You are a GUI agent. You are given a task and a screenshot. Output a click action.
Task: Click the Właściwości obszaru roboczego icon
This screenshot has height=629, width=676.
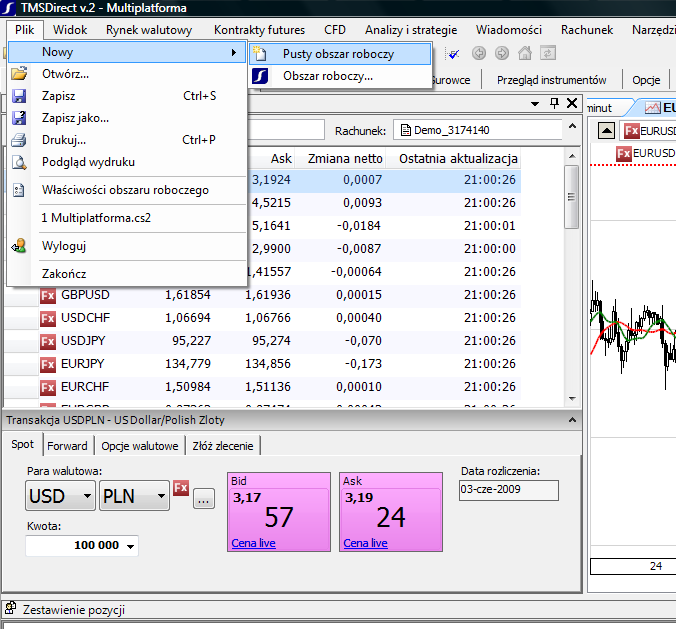19,190
